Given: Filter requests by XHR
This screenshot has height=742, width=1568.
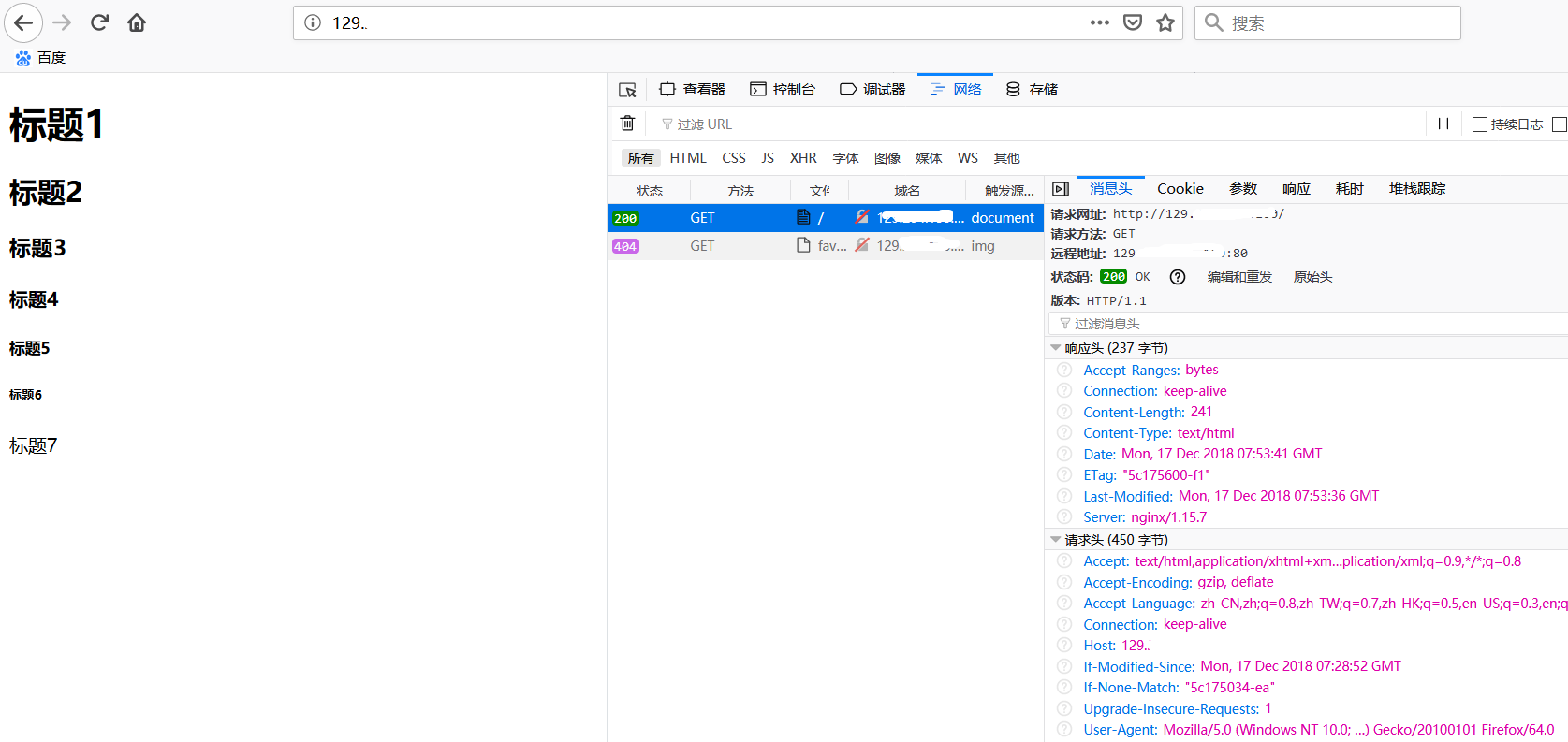Looking at the screenshot, I should point(803,158).
